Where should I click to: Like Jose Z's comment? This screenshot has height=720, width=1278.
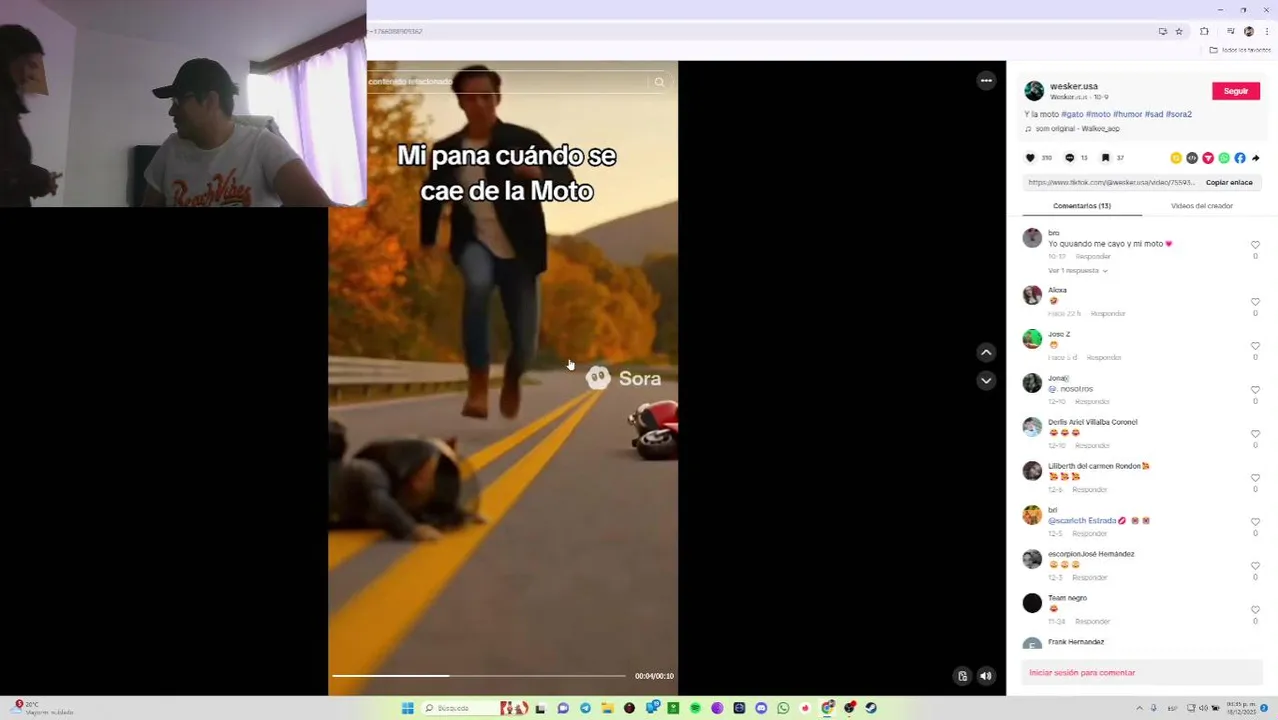click(1255, 346)
